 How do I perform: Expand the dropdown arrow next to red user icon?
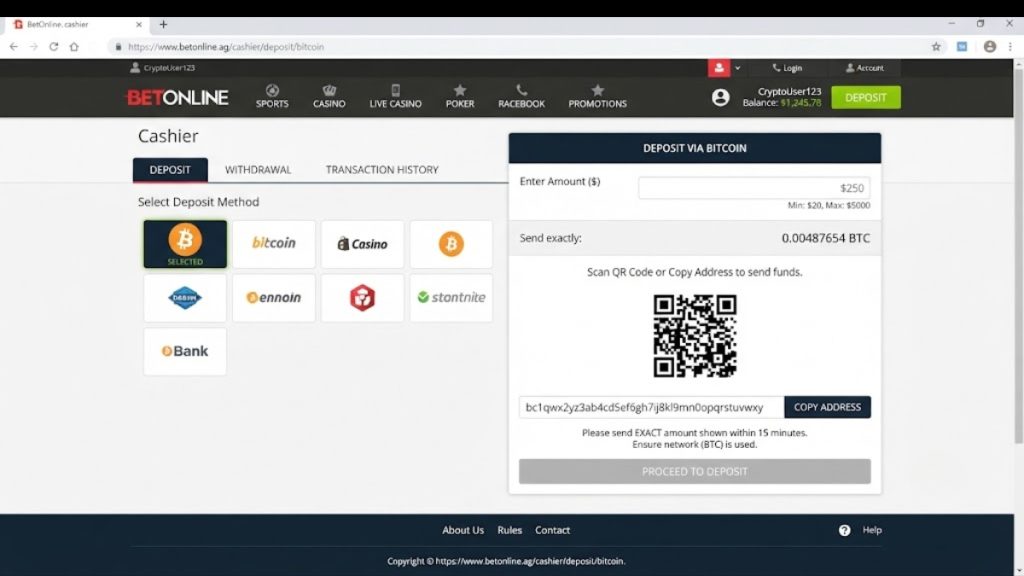(x=737, y=68)
